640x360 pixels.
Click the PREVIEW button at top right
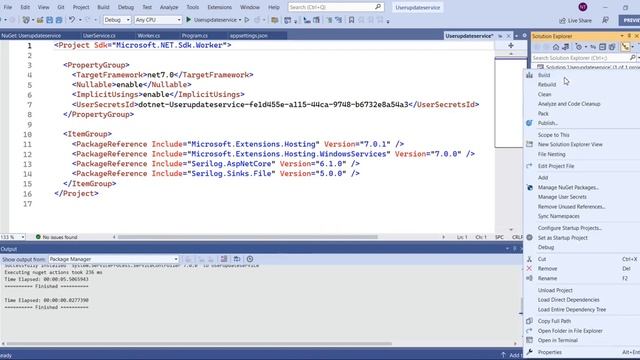pyautogui.click(x=630, y=20)
